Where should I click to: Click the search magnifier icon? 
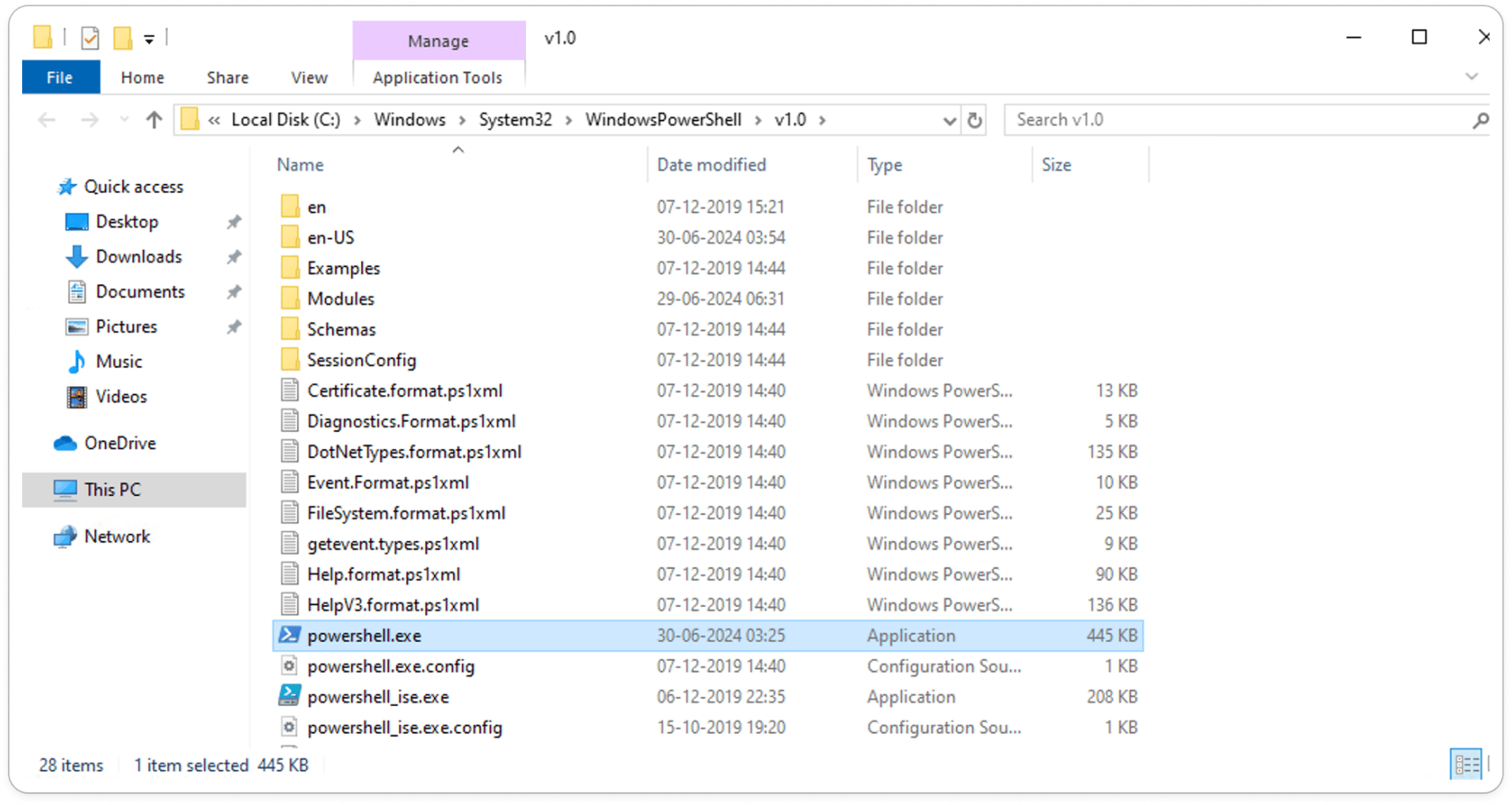click(1480, 120)
